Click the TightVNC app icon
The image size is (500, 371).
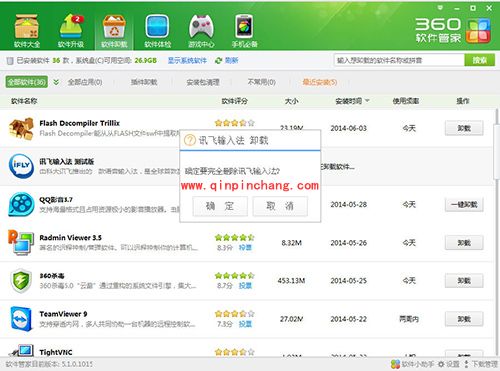(x=22, y=351)
